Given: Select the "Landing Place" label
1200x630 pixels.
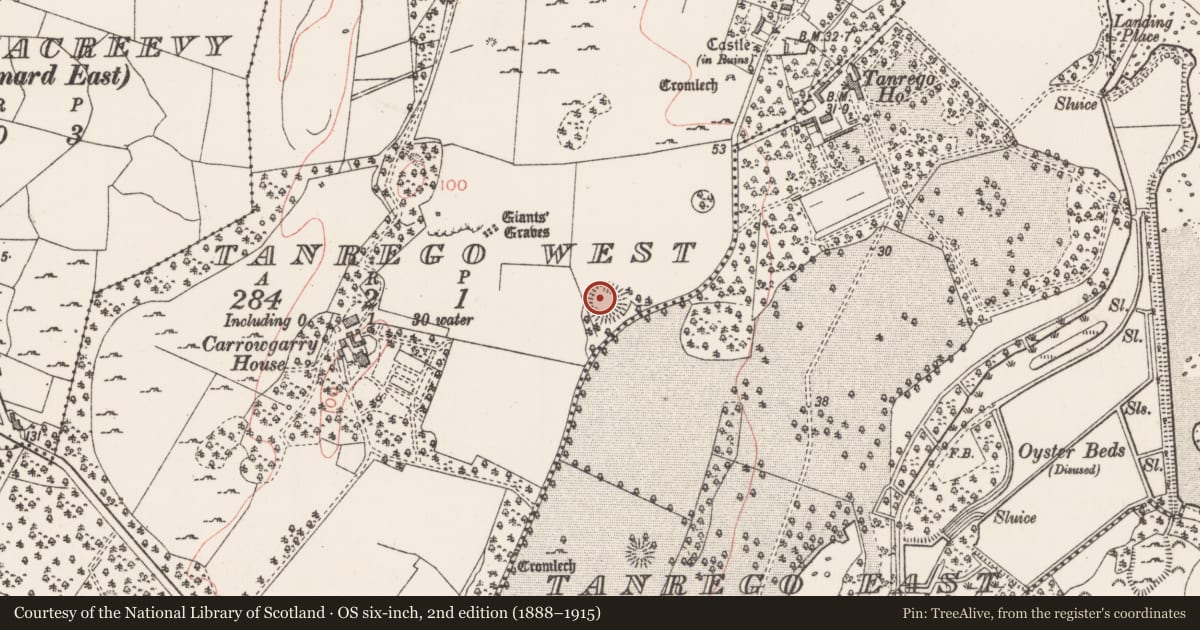Looking at the screenshot, I should (x=1141, y=30).
